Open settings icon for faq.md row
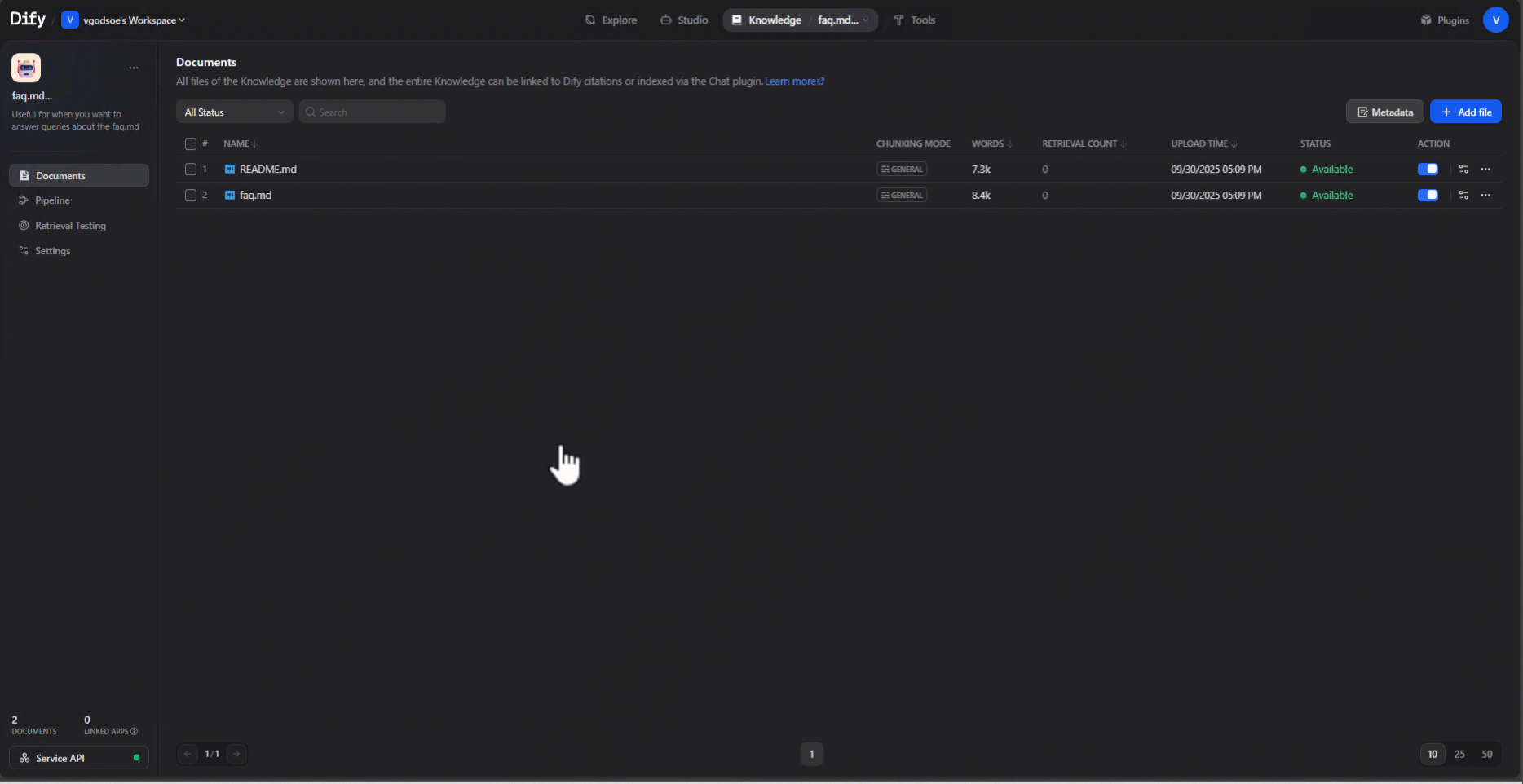1523x784 pixels. (x=1463, y=196)
